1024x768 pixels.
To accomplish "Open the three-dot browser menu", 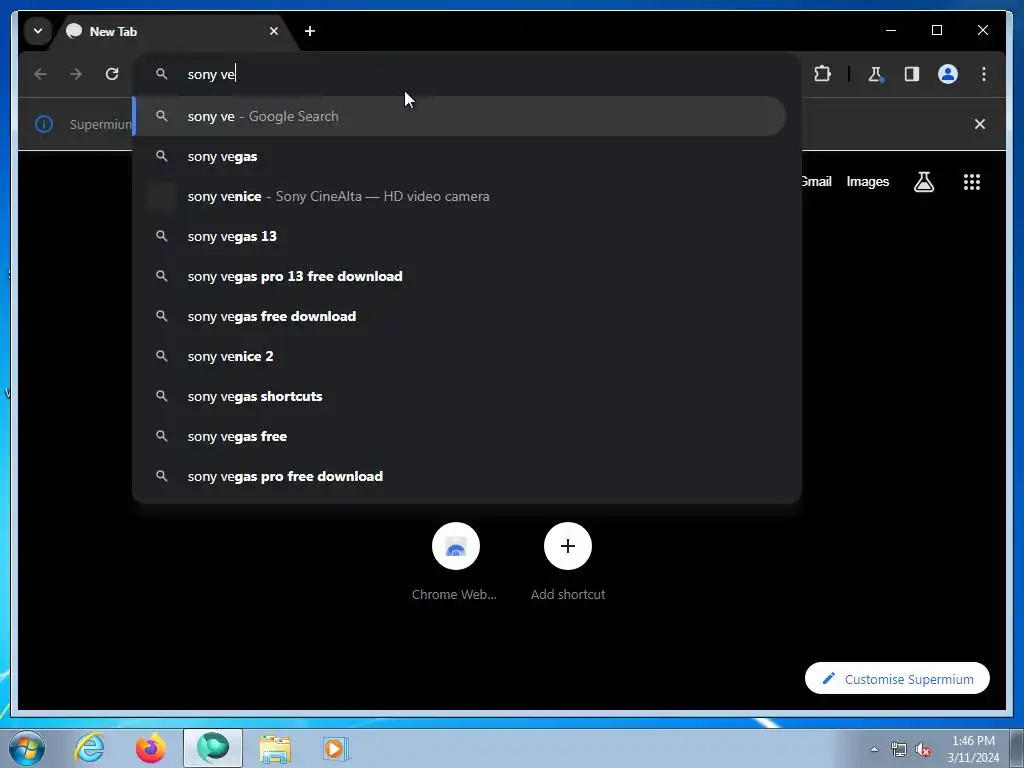I will (984, 74).
